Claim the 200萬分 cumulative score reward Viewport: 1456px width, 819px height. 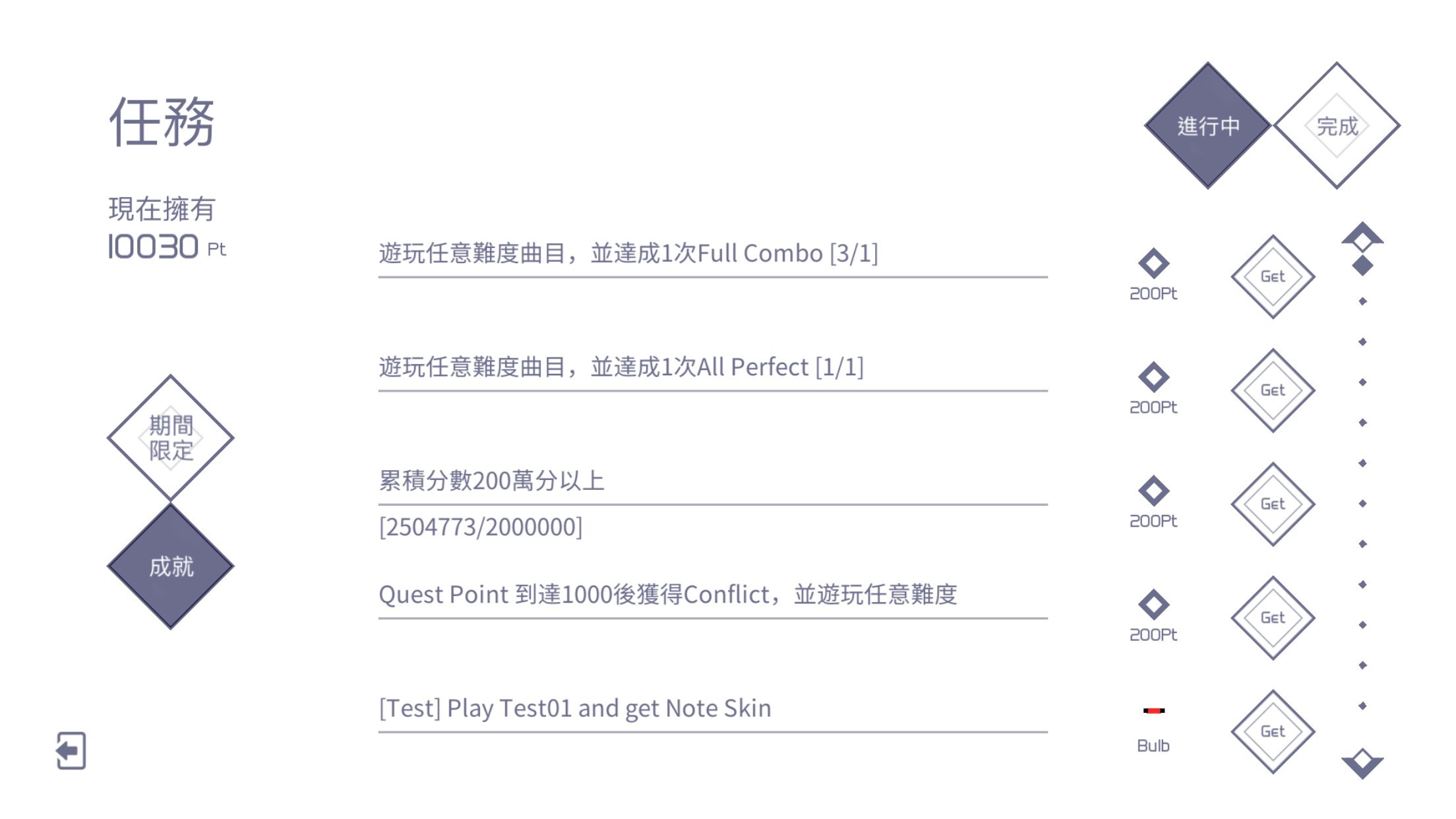(1273, 504)
